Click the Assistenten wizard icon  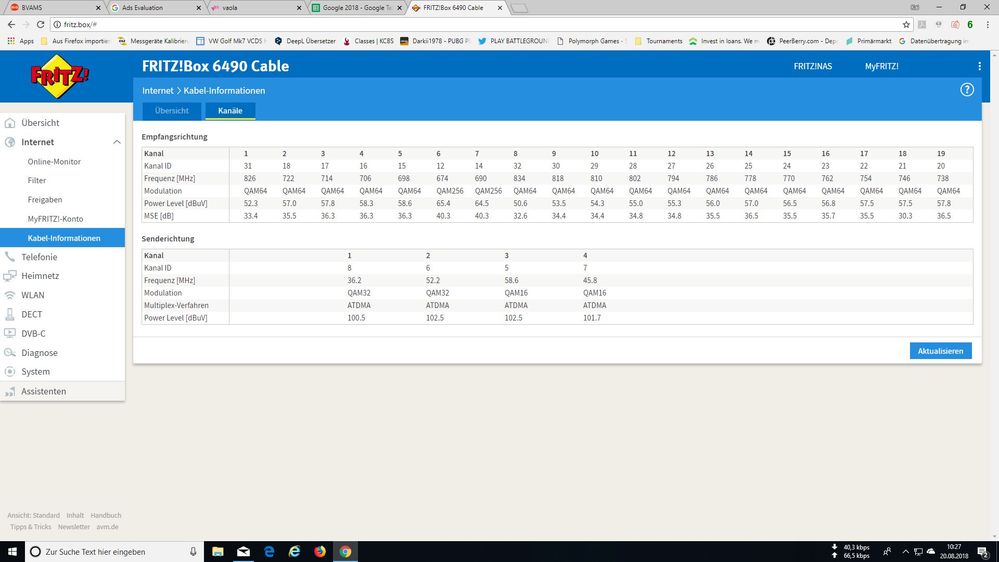coord(10,391)
